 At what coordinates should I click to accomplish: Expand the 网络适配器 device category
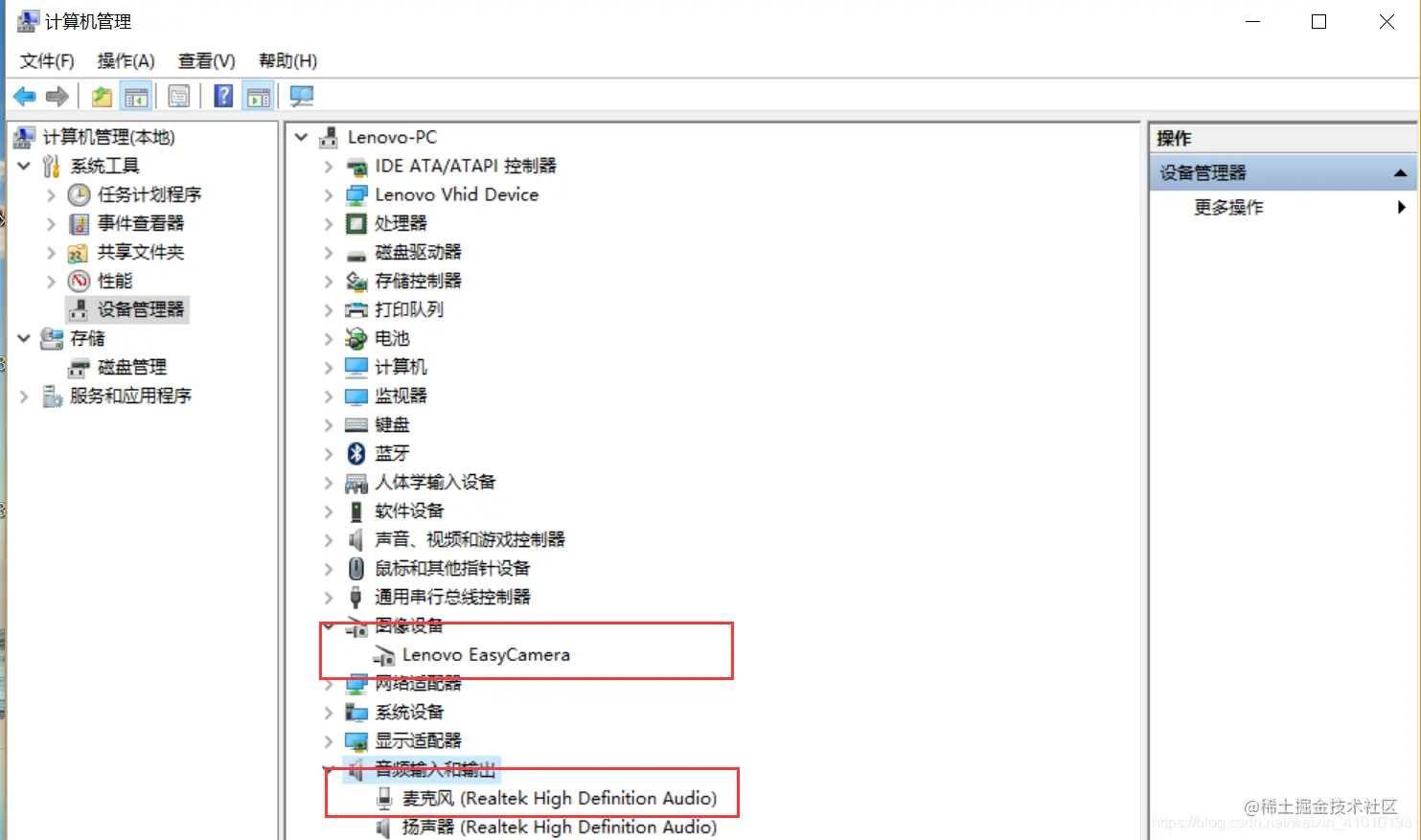tap(329, 684)
